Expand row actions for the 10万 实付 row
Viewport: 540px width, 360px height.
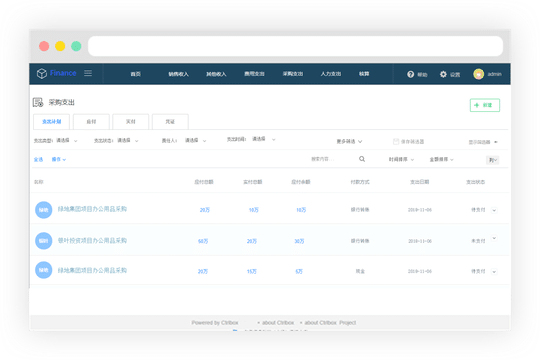tap(494, 210)
